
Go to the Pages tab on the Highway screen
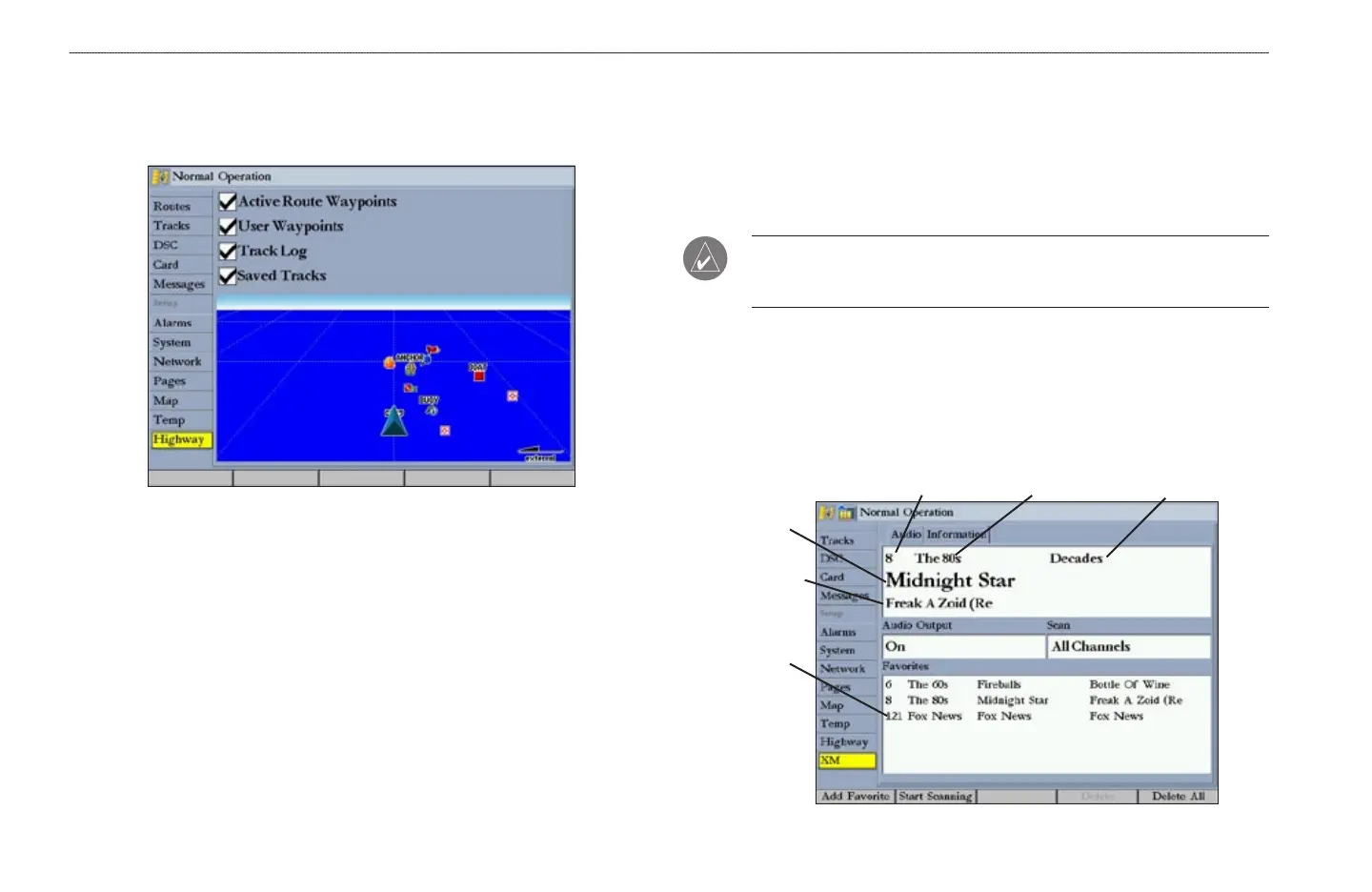tap(180, 381)
